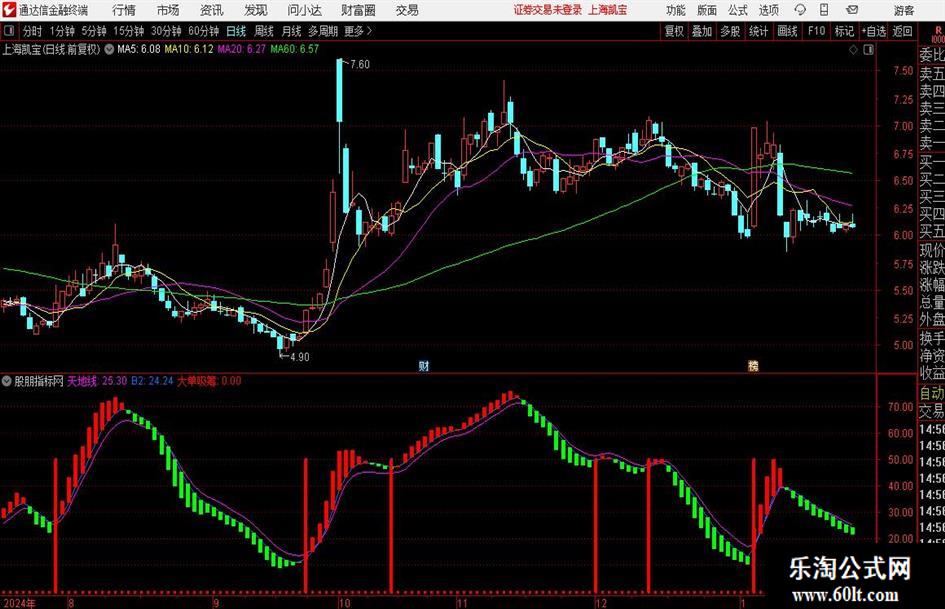Open F10 company info

(x=816, y=31)
